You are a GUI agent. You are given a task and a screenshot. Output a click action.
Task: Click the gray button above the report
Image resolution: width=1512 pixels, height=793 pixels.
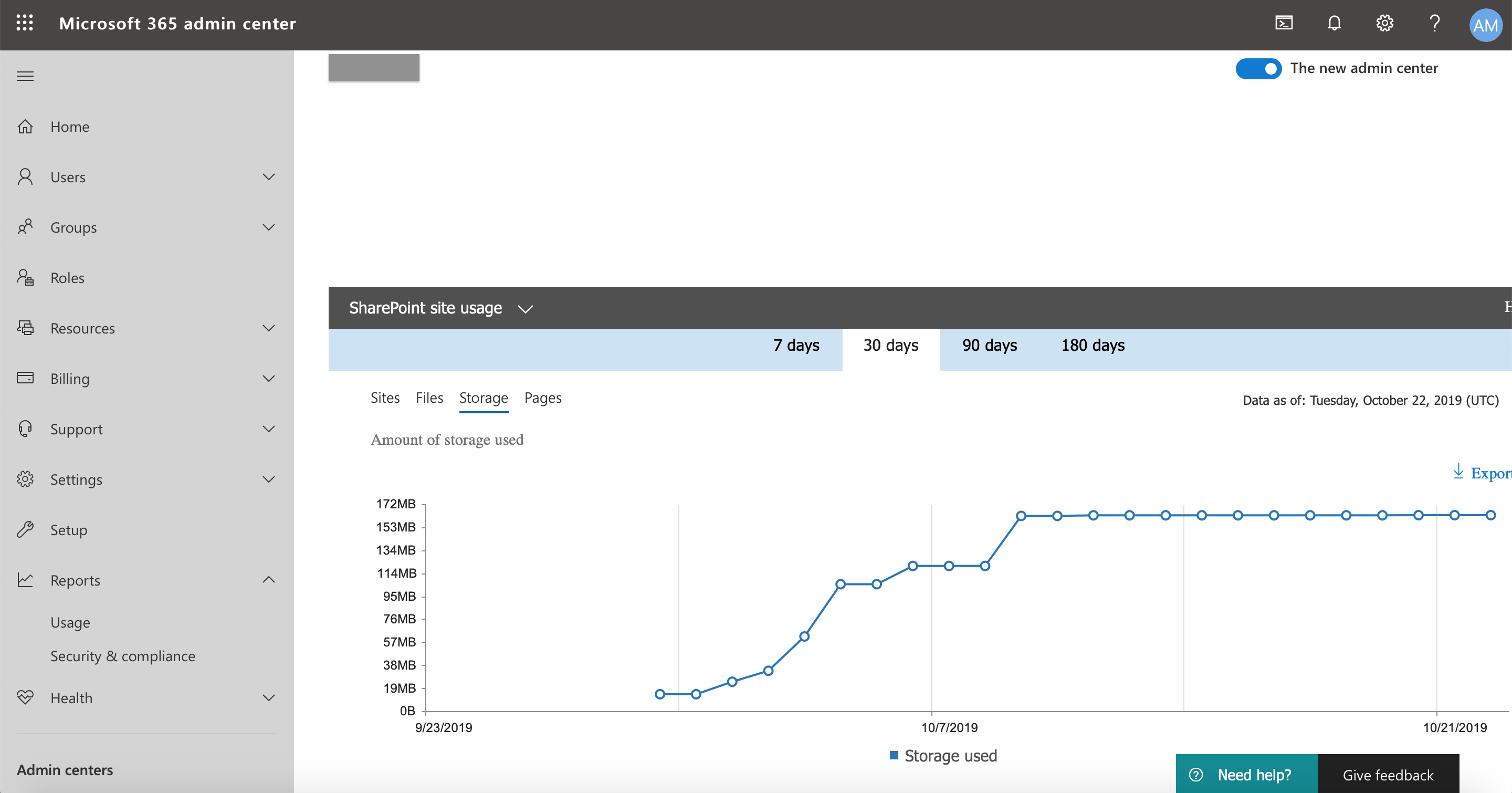point(374,68)
